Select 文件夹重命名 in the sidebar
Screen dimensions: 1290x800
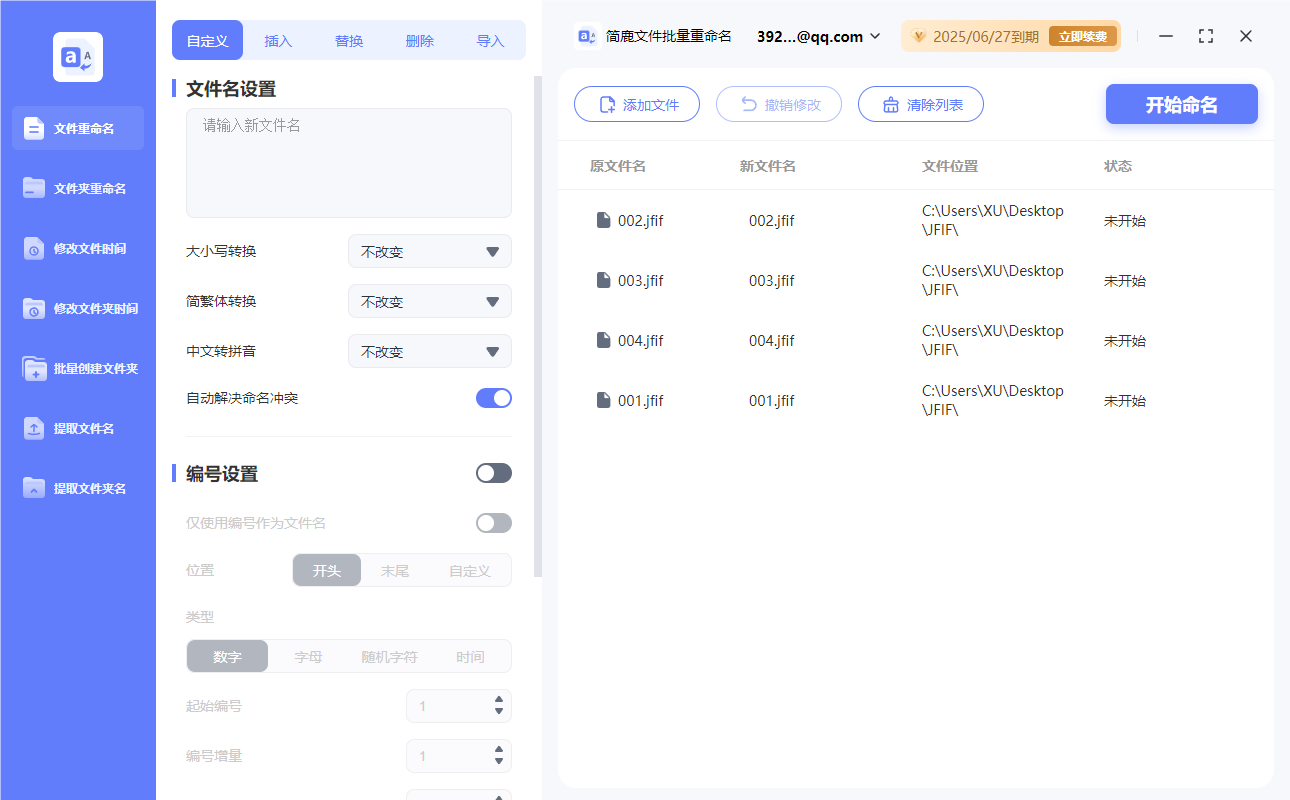pyautogui.click(x=77, y=188)
